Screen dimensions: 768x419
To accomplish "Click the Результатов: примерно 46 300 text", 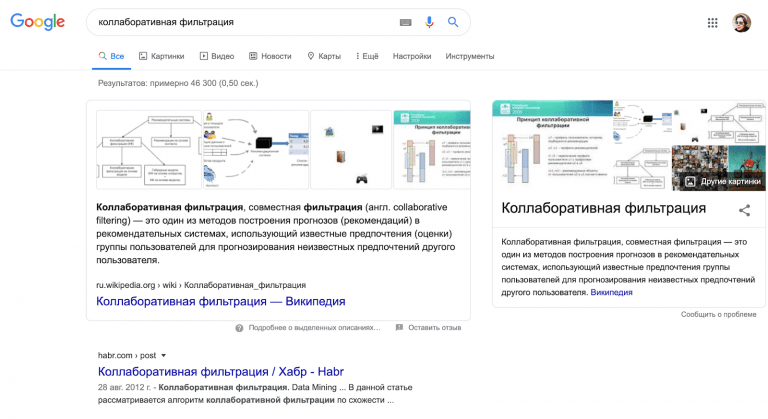I will click(x=178, y=83).
